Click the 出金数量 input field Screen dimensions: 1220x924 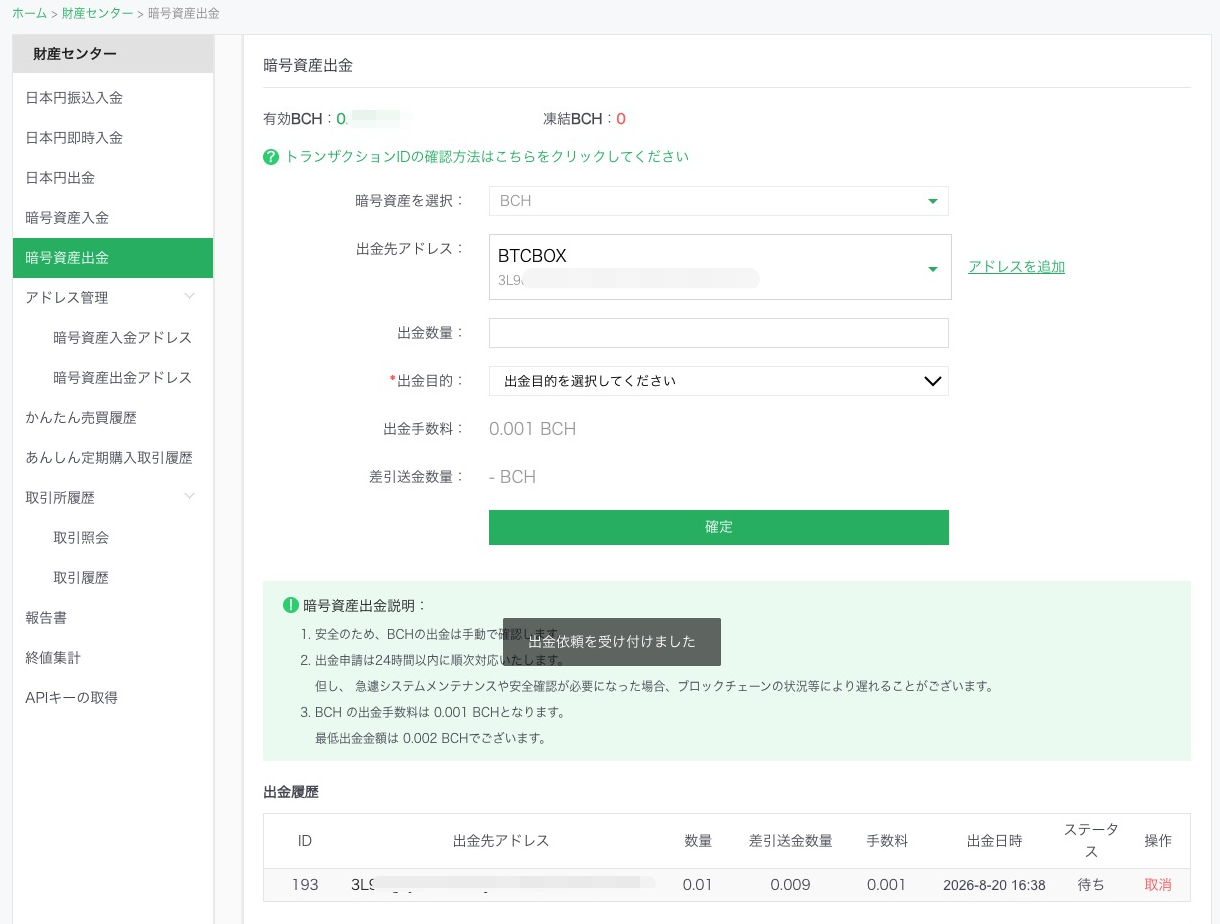pos(718,333)
